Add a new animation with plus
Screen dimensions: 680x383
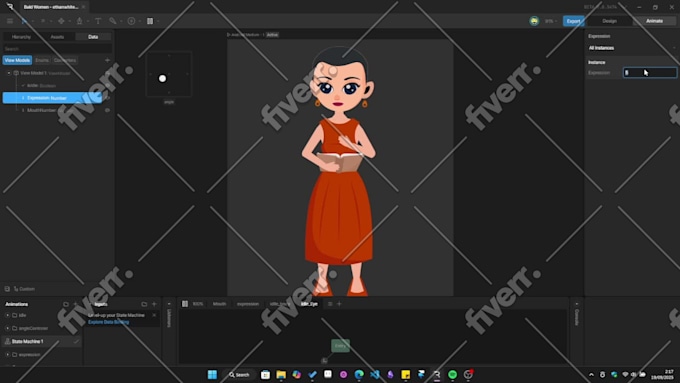[x=75, y=304]
